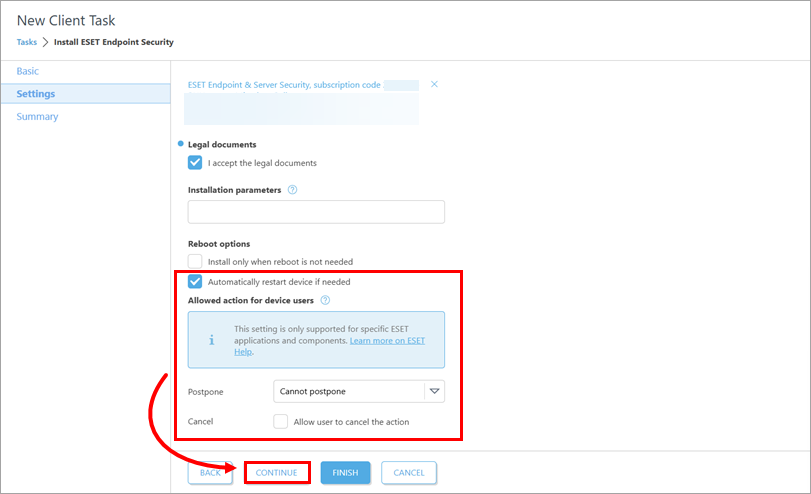Open the Tasks breadcrumb link
This screenshot has width=811, height=494.
[x=27, y=42]
